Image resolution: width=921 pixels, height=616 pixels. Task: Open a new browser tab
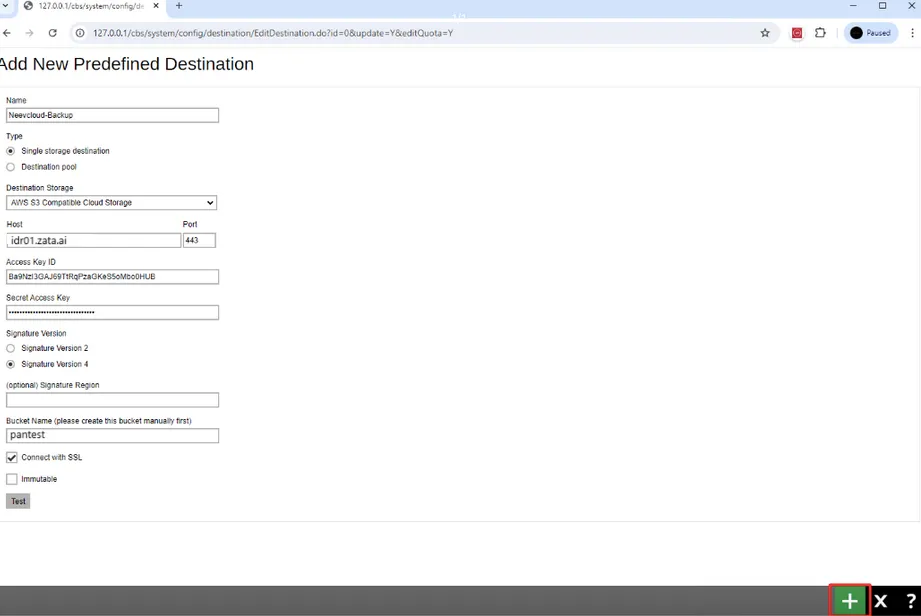click(179, 6)
